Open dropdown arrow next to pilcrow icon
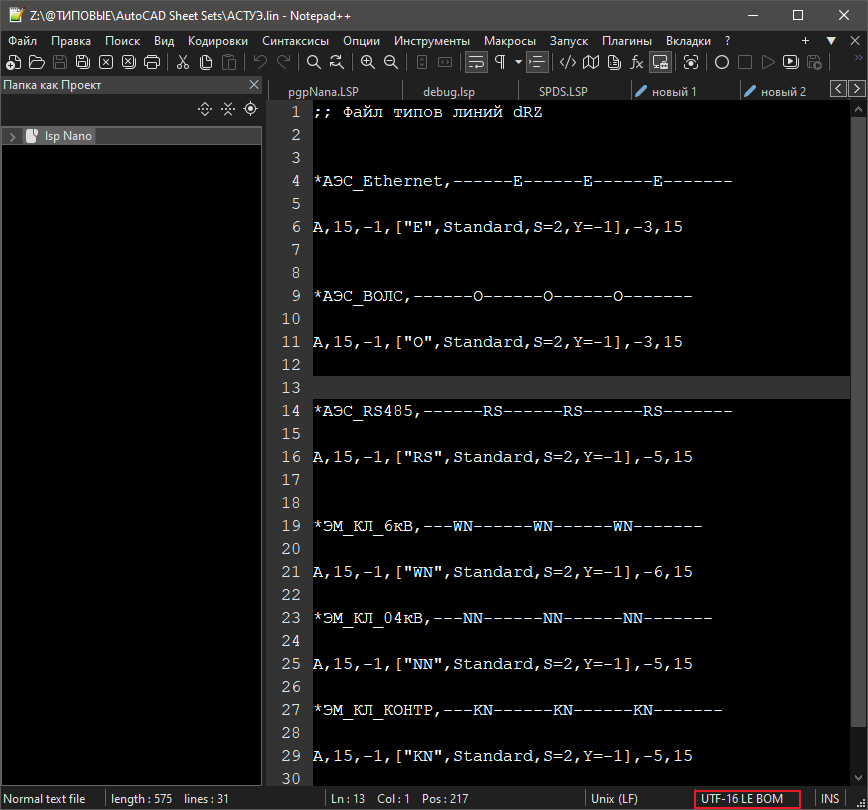Image resolution: width=868 pixels, height=810 pixels. 518,62
